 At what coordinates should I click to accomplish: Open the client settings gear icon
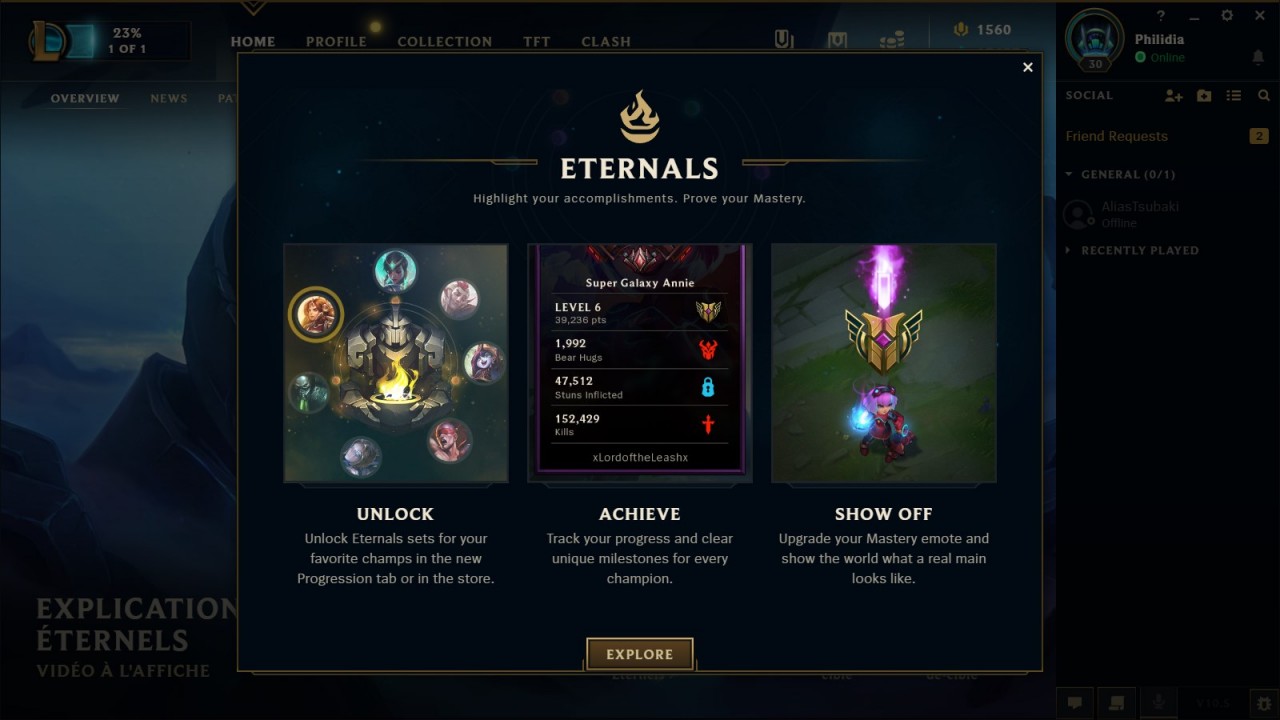tap(1227, 16)
